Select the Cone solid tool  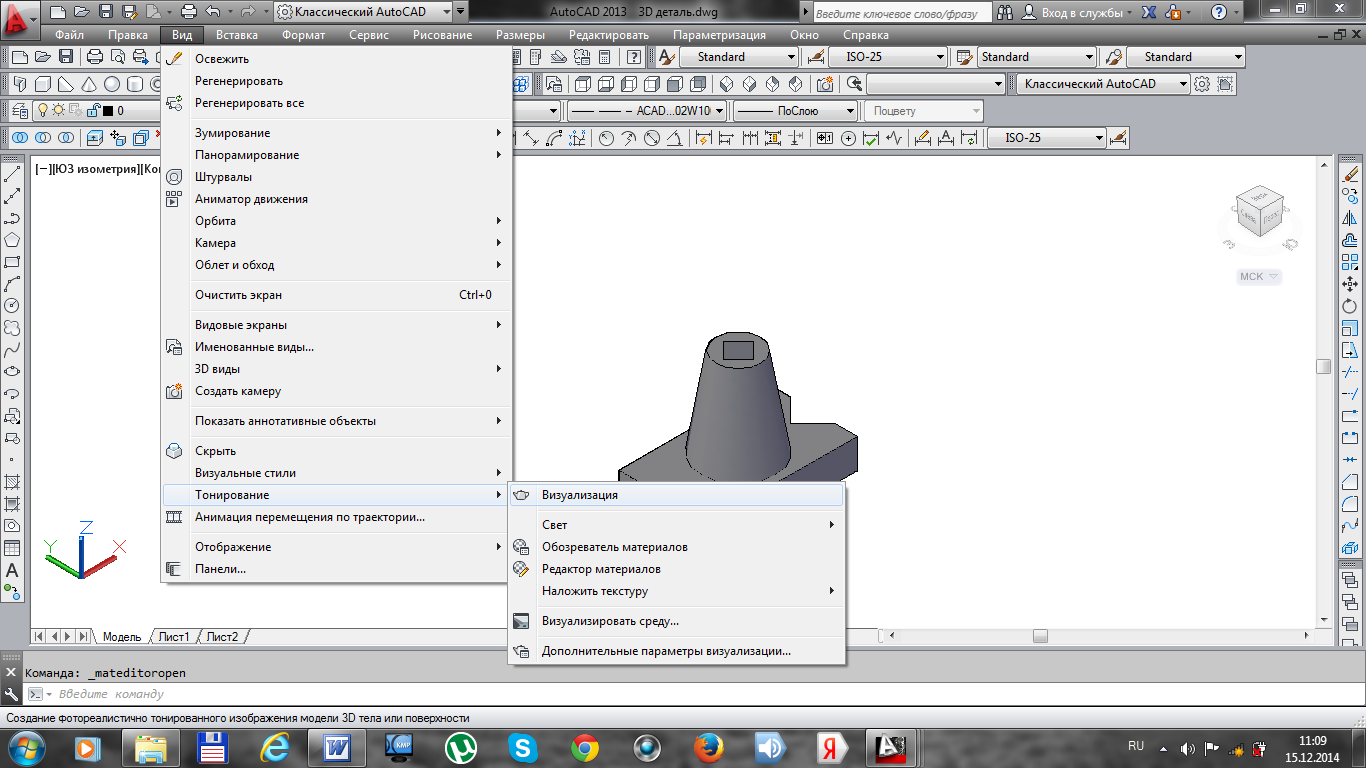[89, 84]
